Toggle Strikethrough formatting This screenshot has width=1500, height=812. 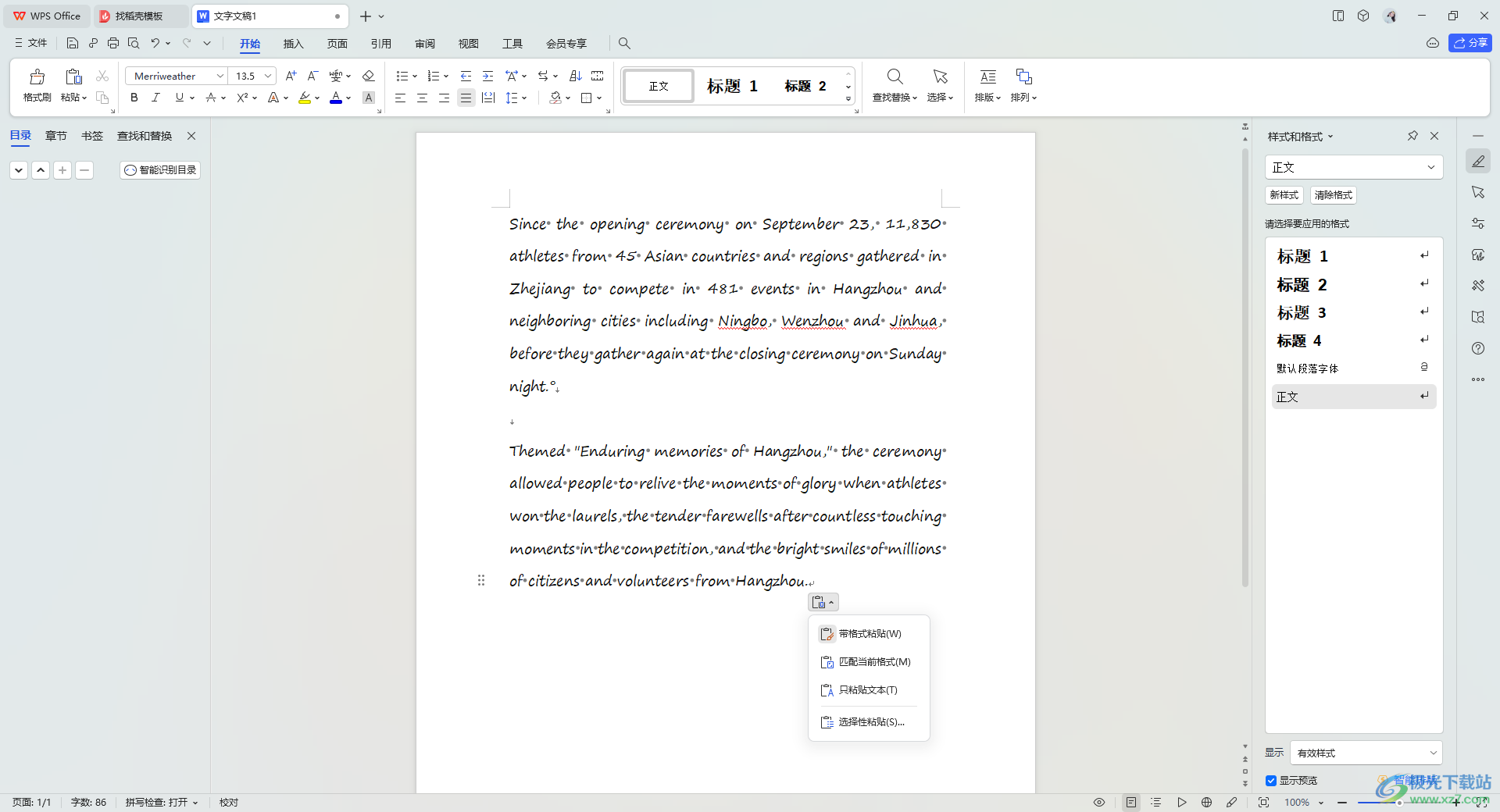coord(210,98)
